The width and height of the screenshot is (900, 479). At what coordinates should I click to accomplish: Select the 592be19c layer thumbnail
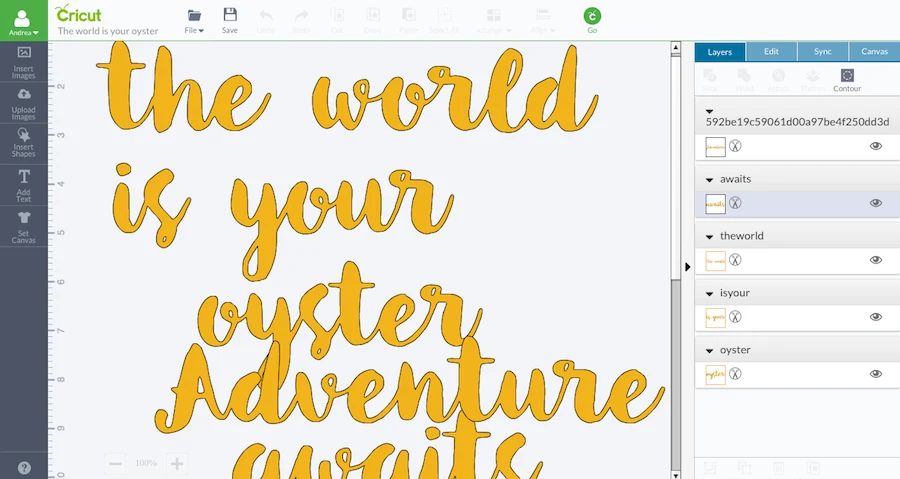tap(715, 146)
